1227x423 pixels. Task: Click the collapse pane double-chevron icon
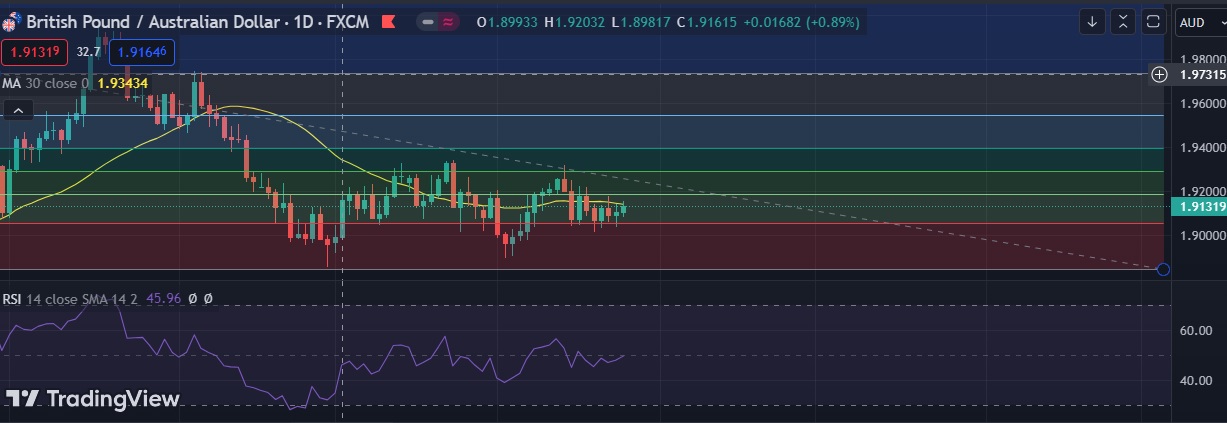1123,21
